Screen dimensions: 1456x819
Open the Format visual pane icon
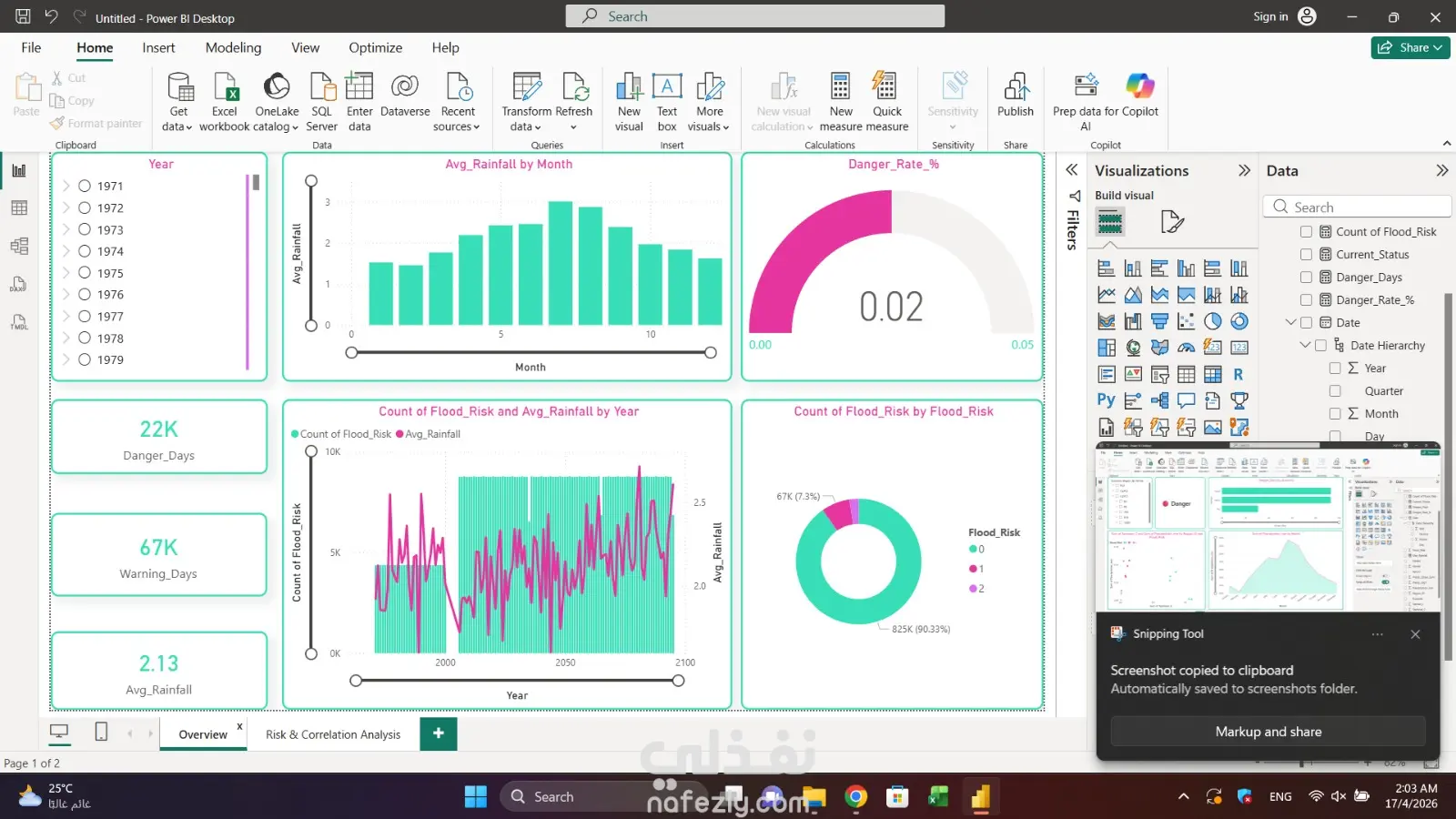click(1172, 221)
